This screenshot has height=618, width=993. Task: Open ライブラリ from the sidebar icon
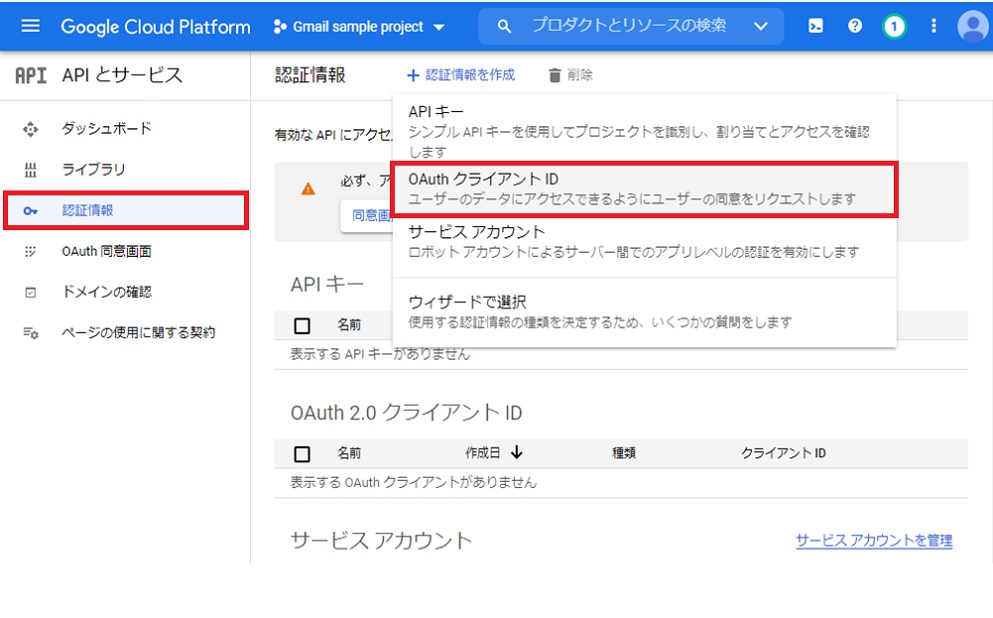[x=33, y=169]
